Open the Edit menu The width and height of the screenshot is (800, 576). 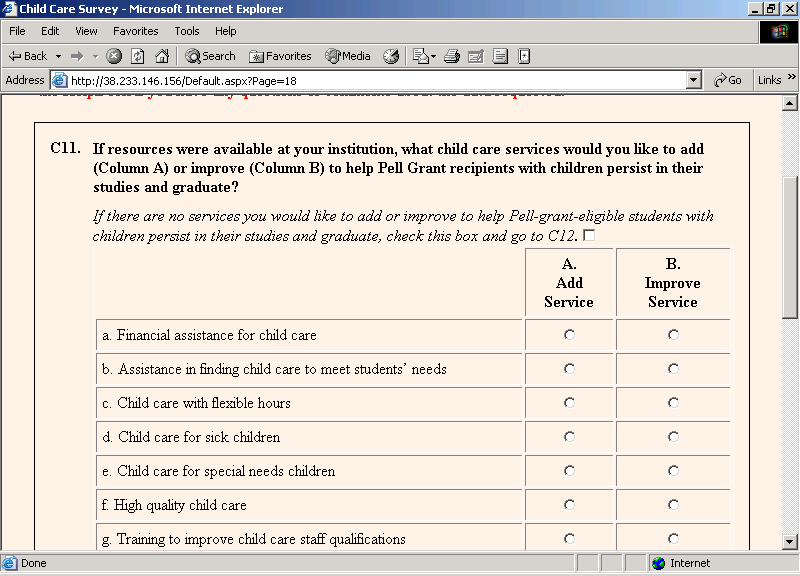[x=50, y=31]
